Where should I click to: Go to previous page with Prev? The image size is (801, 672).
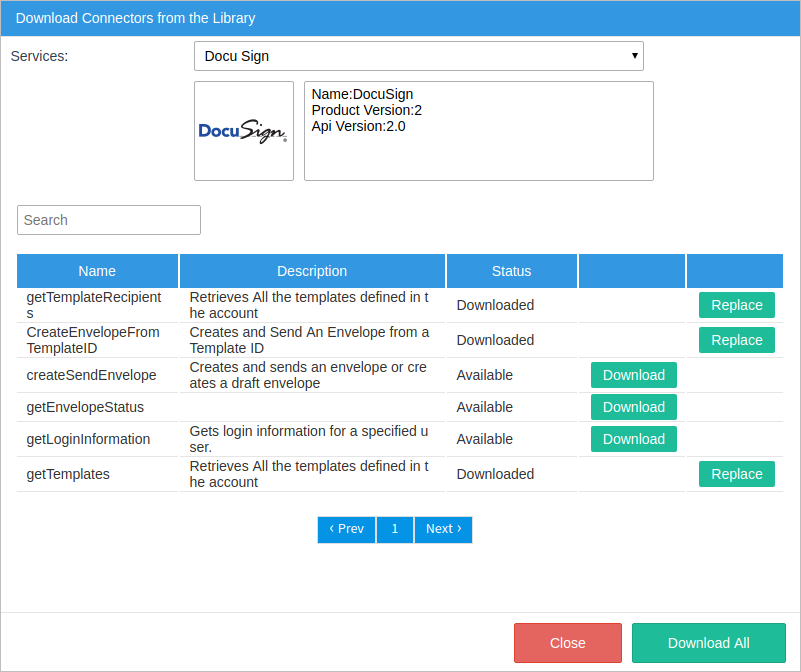(x=346, y=529)
